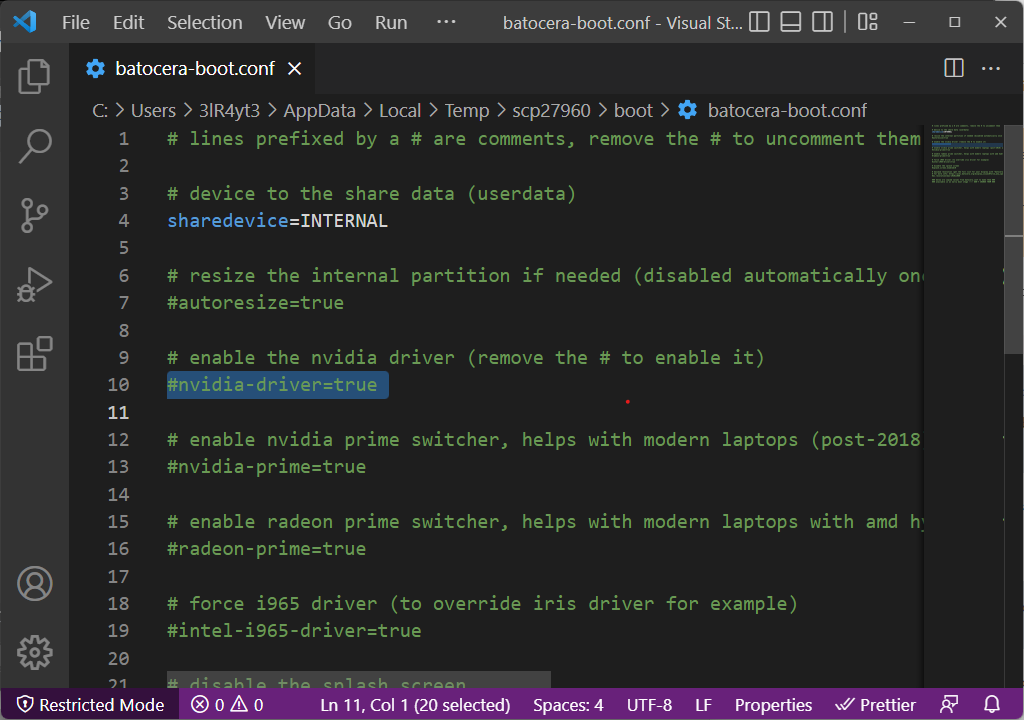Open the Run and Debug view
This screenshot has width=1024, height=720.
tap(34, 285)
